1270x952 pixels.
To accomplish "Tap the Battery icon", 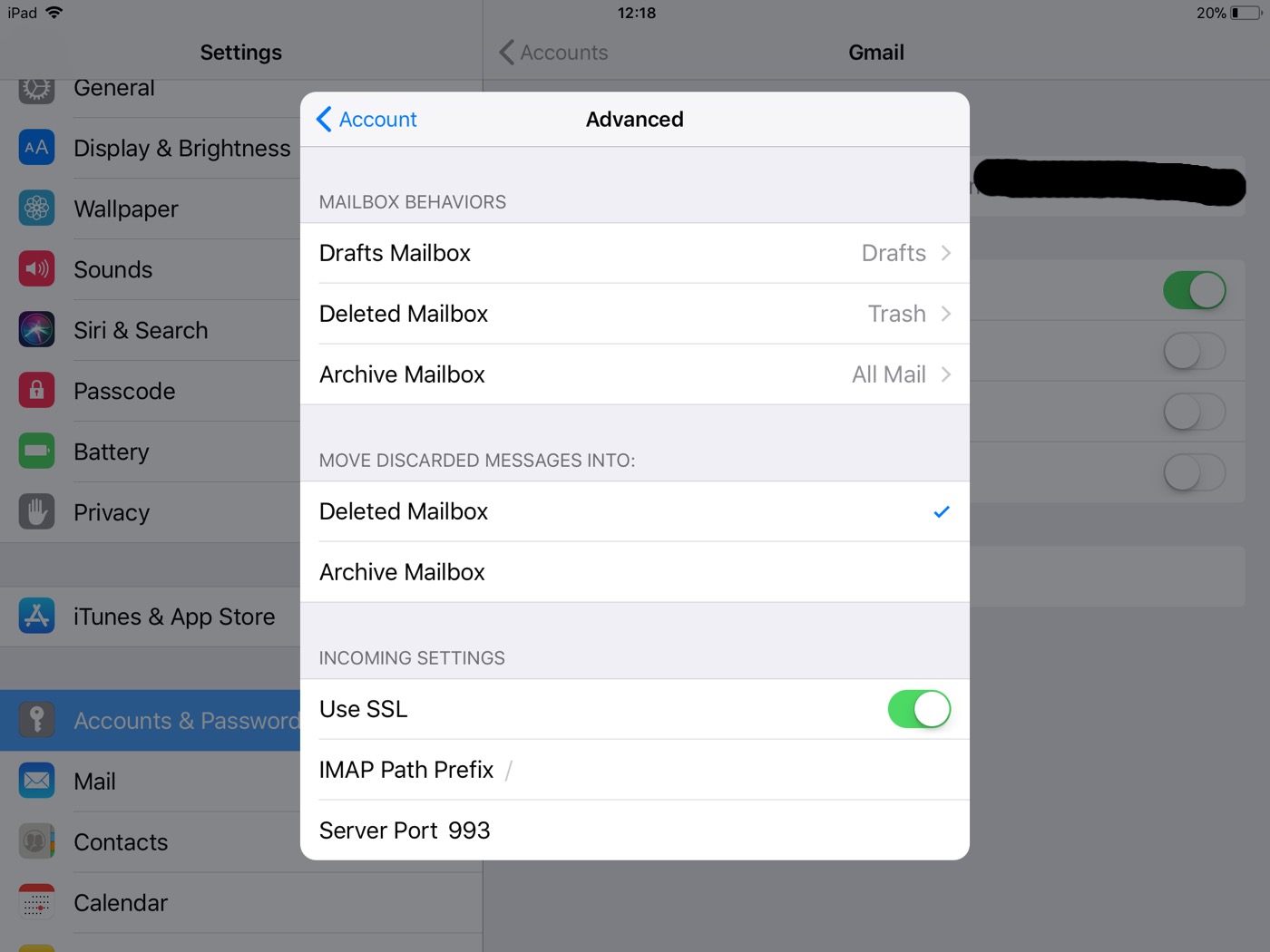I will coord(36,452).
